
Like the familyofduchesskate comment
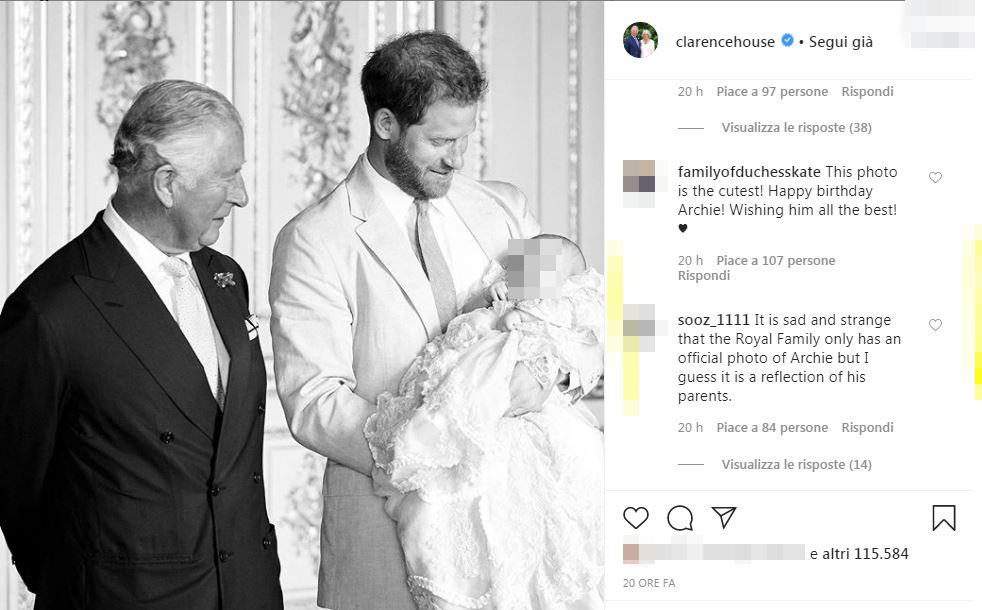point(935,177)
